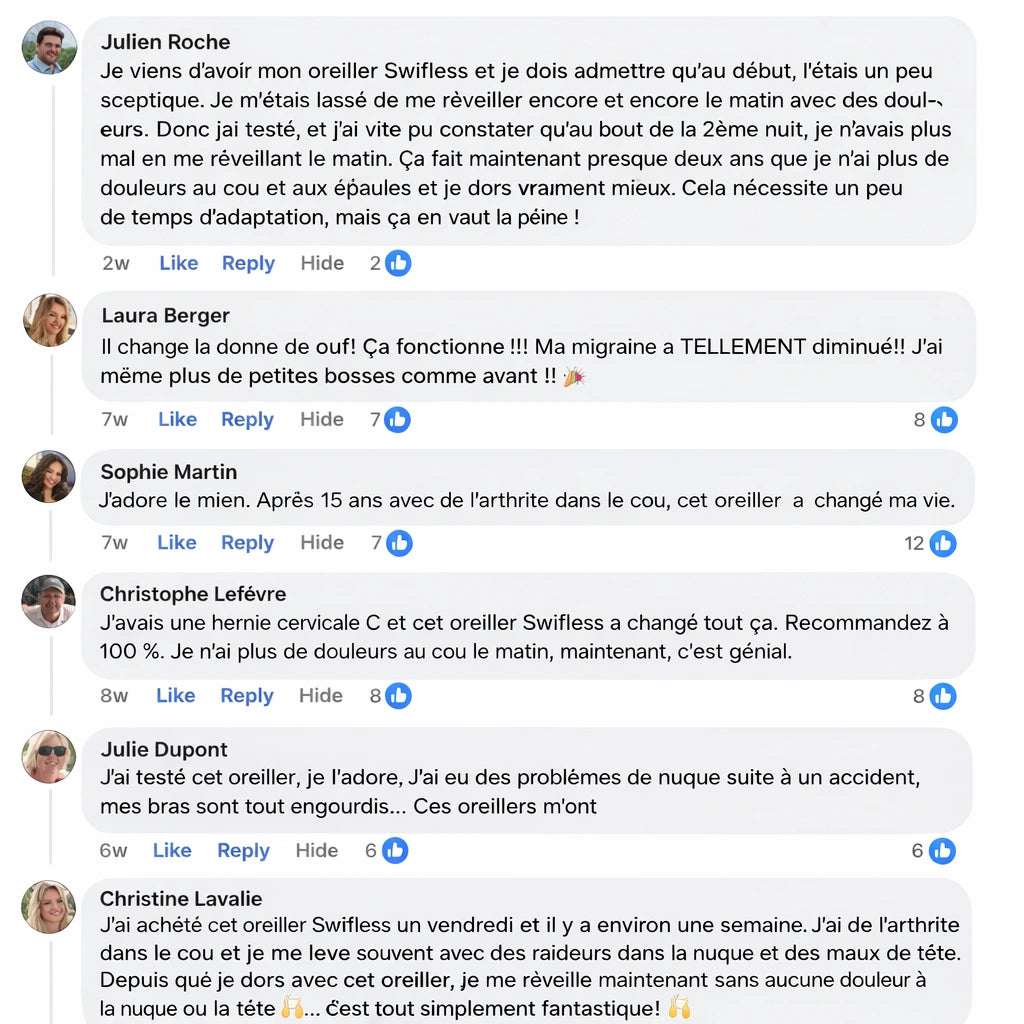This screenshot has height=1024, width=1024.
Task: Click the left thumbs-up icon under Christophe Lefévre's comment
Action: pyautogui.click(x=398, y=696)
